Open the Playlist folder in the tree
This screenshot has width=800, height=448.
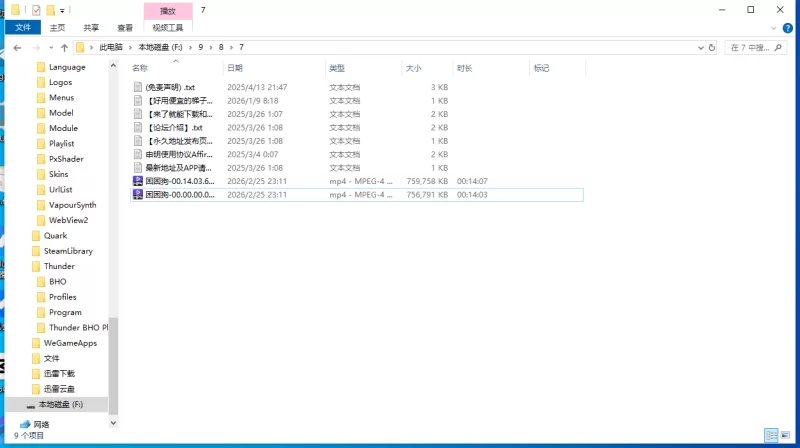[x=61, y=143]
